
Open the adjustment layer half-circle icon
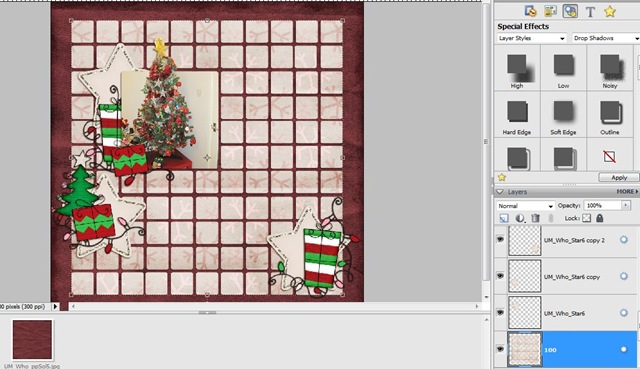point(520,218)
